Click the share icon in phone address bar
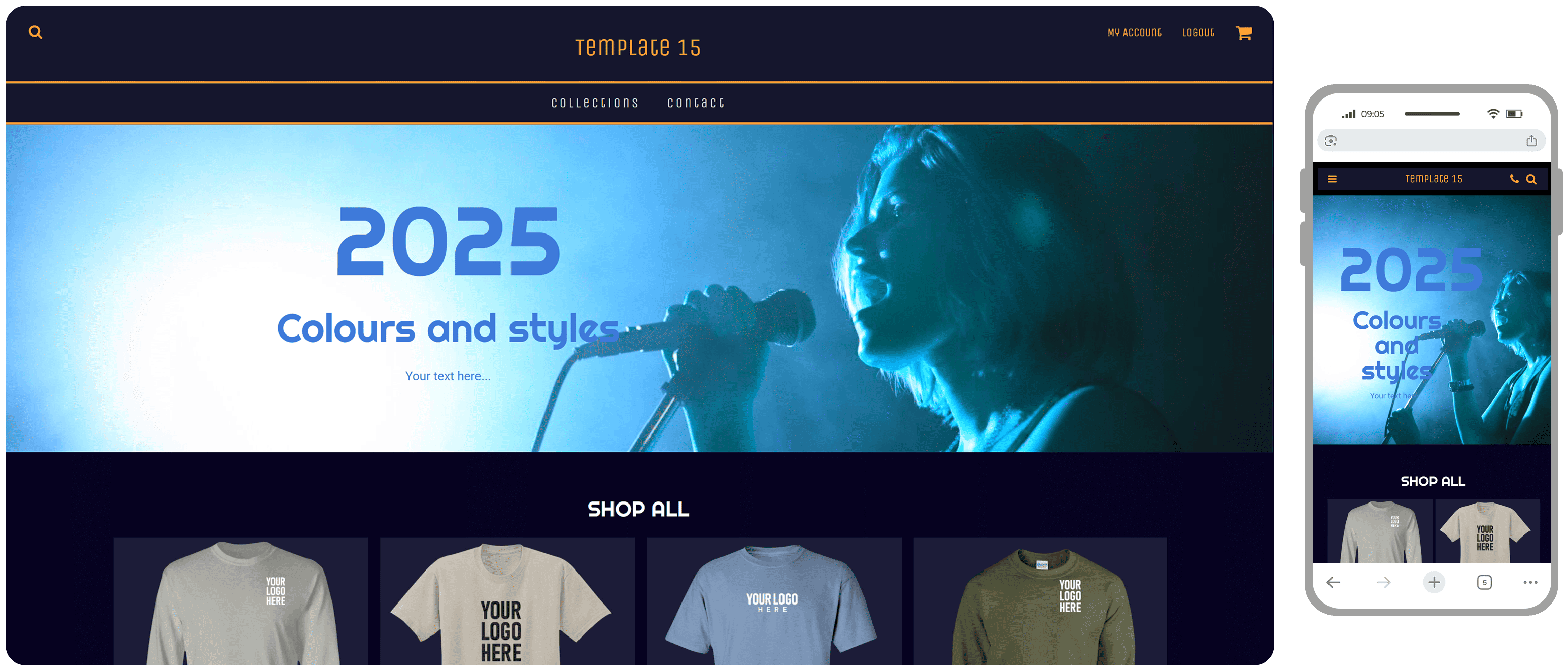This screenshot has height=670, width=1568. coord(1531,141)
